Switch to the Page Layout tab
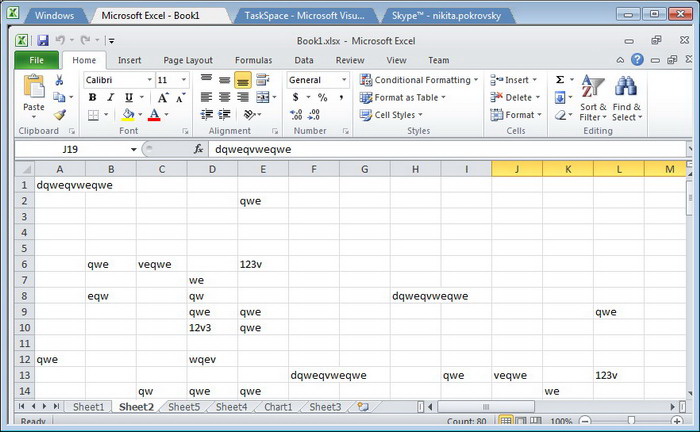This screenshot has height=432, width=700. point(188,60)
